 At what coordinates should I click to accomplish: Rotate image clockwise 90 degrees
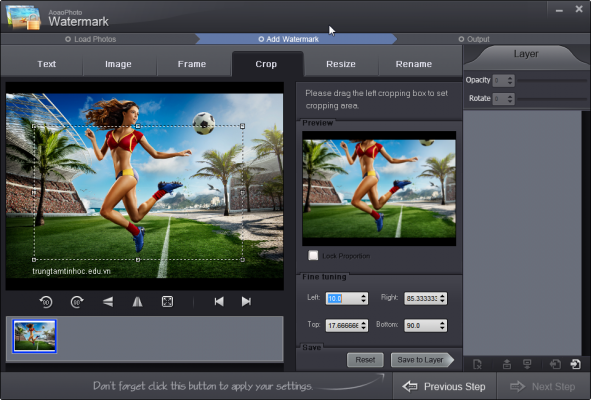point(77,302)
